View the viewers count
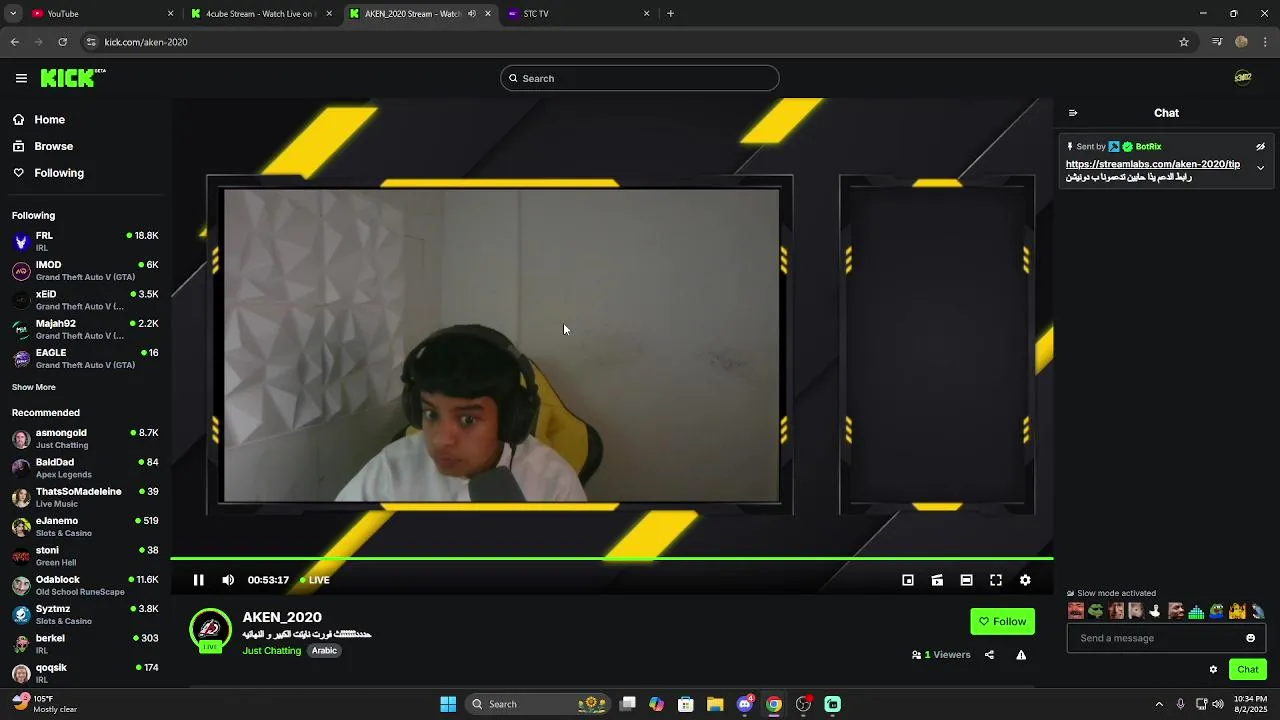 coord(941,655)
